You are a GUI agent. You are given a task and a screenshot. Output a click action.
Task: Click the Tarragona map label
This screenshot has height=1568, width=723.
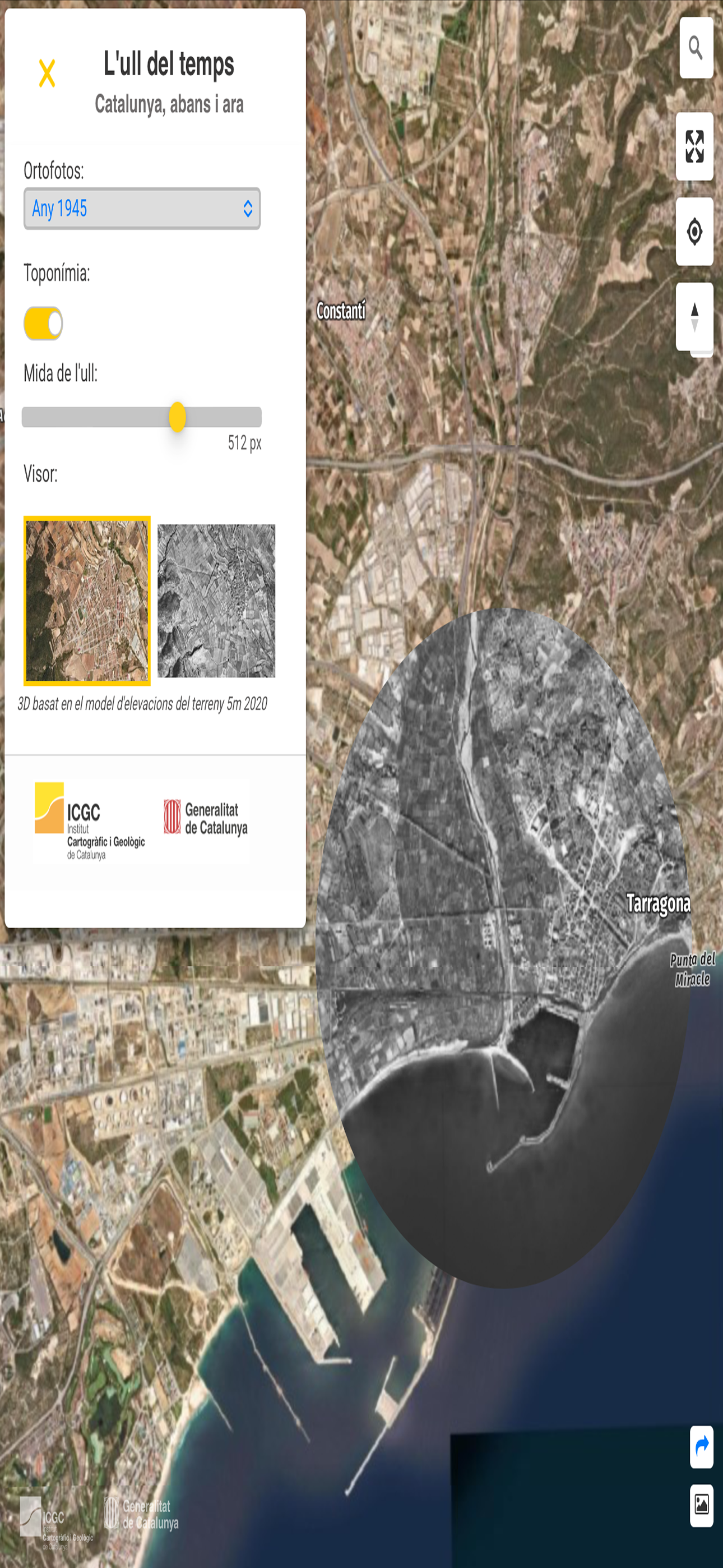point(659,903)
